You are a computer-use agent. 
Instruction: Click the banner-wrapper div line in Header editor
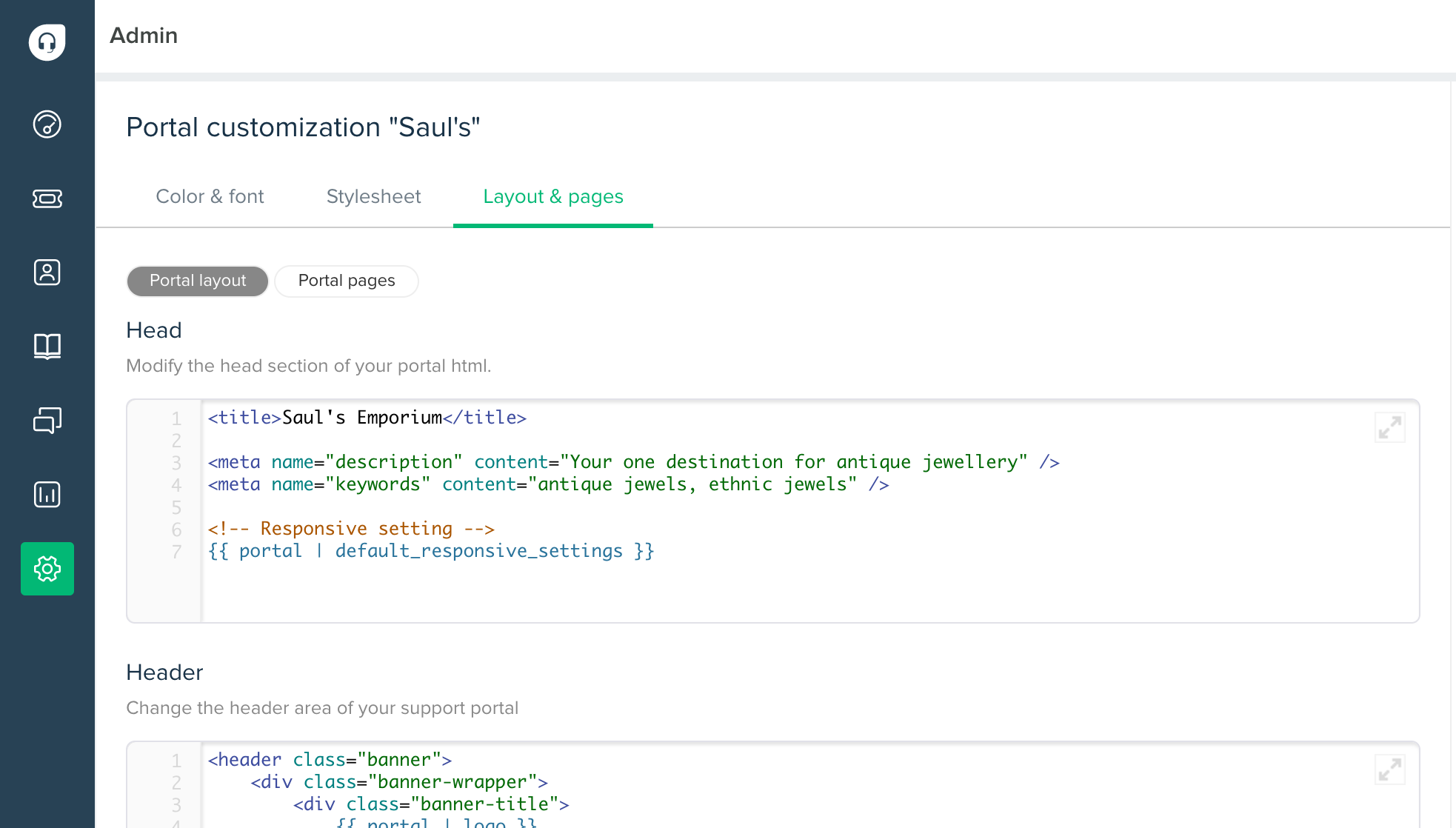point(399,782)
